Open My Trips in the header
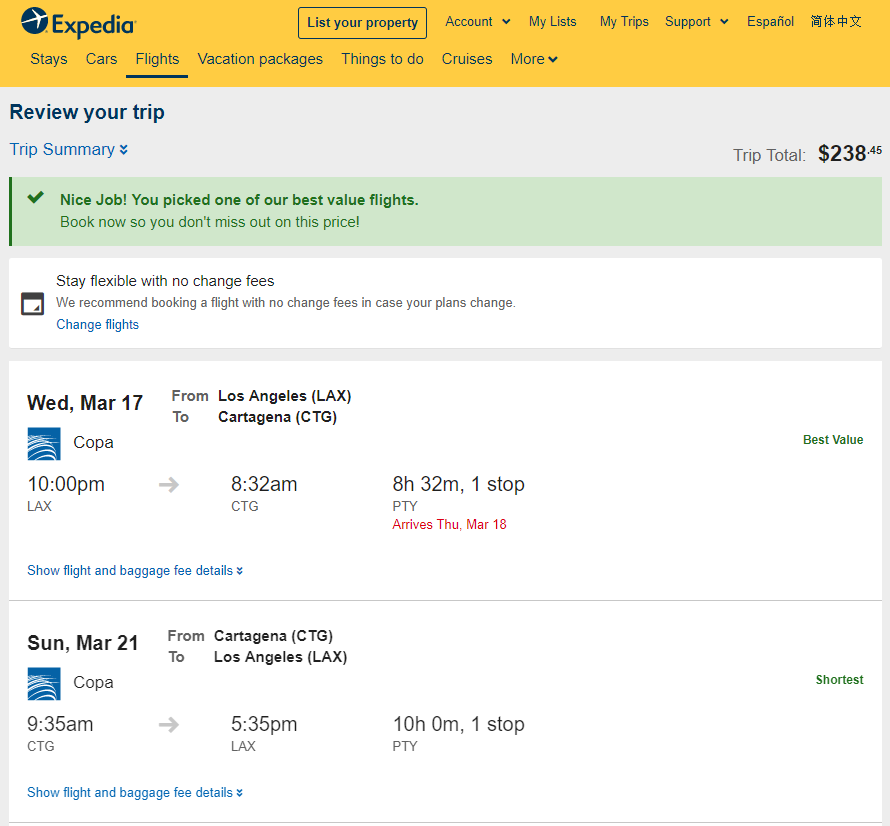This screenshot has width=890, height=826. (624, 22)
